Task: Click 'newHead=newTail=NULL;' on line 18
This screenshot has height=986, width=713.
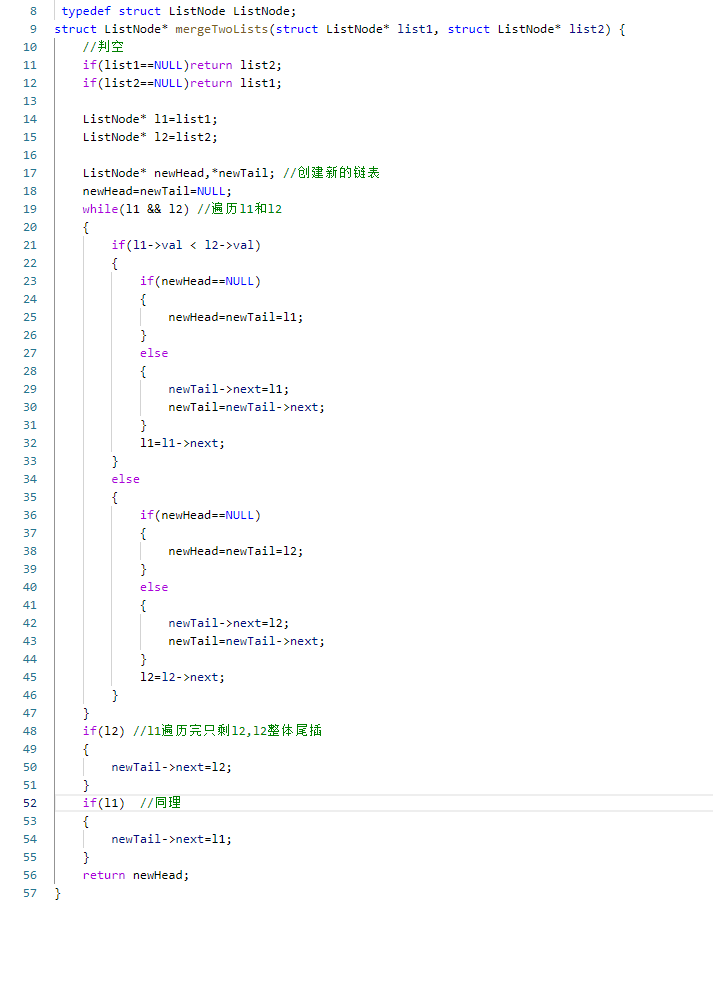Action: 157,191
